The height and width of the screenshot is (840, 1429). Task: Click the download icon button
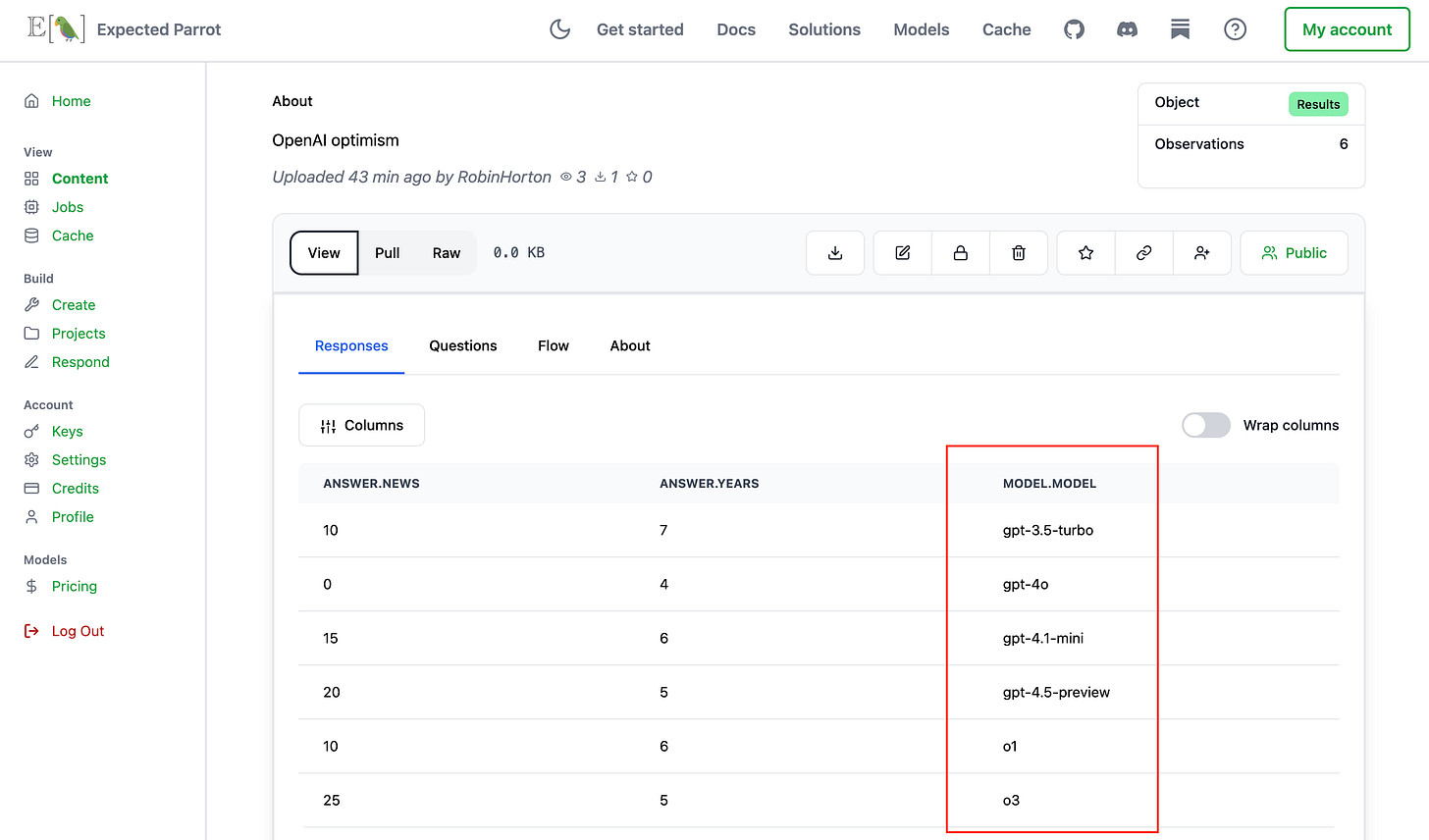[x=835, y=253]
